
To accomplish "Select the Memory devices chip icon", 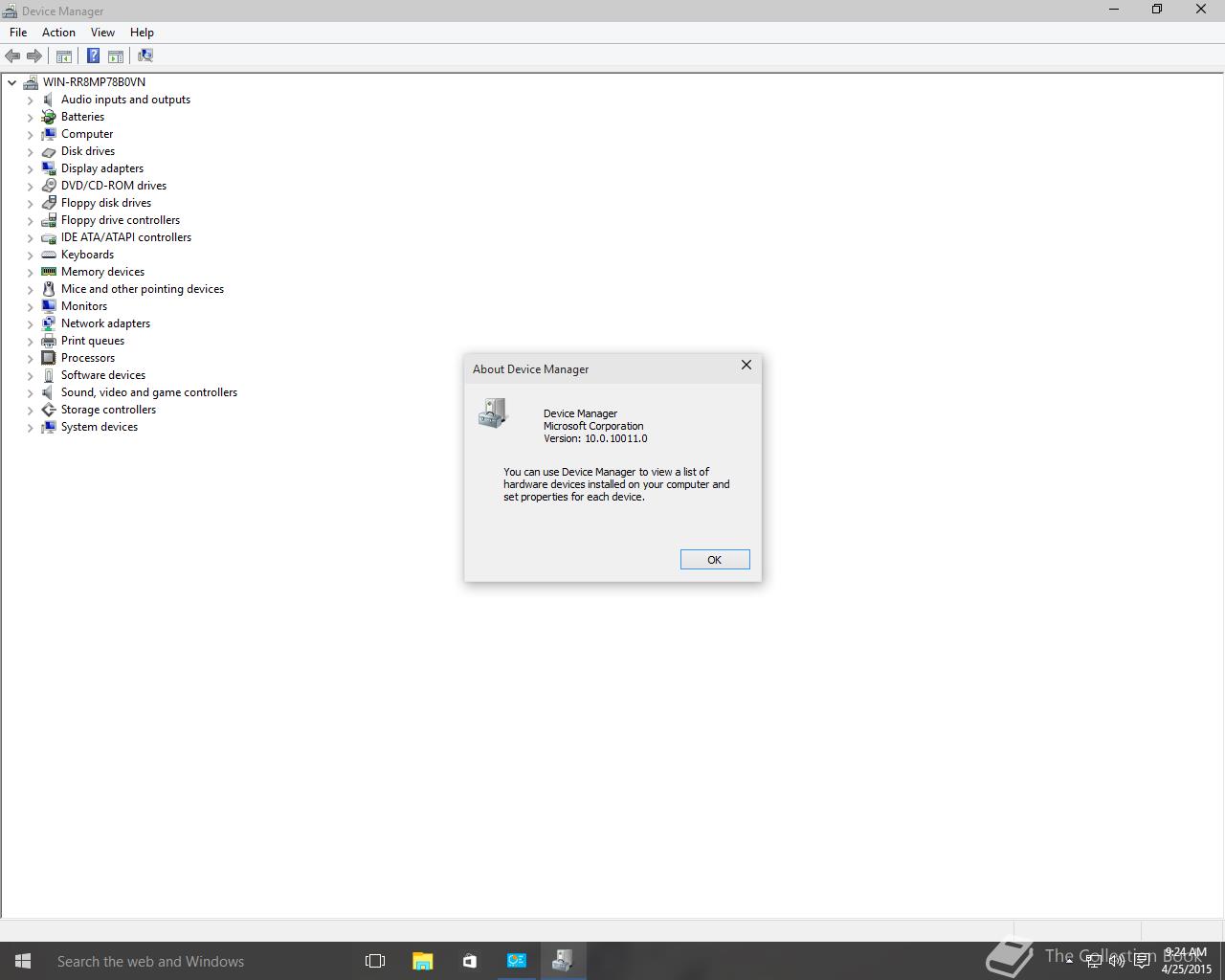I will pos(49,272).
